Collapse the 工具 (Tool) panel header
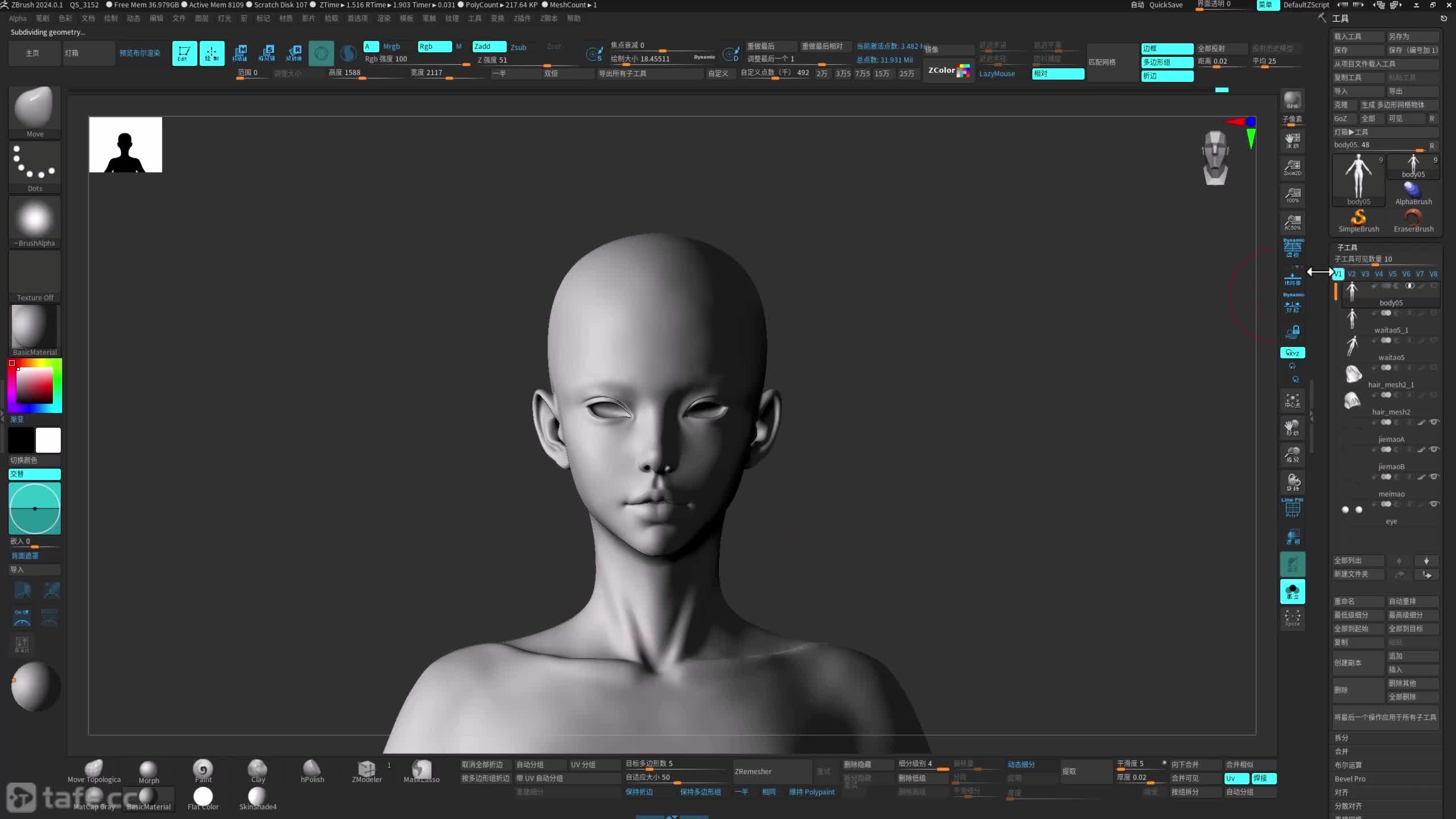The image size is (1456, 819). click(x=1340, y=19)
